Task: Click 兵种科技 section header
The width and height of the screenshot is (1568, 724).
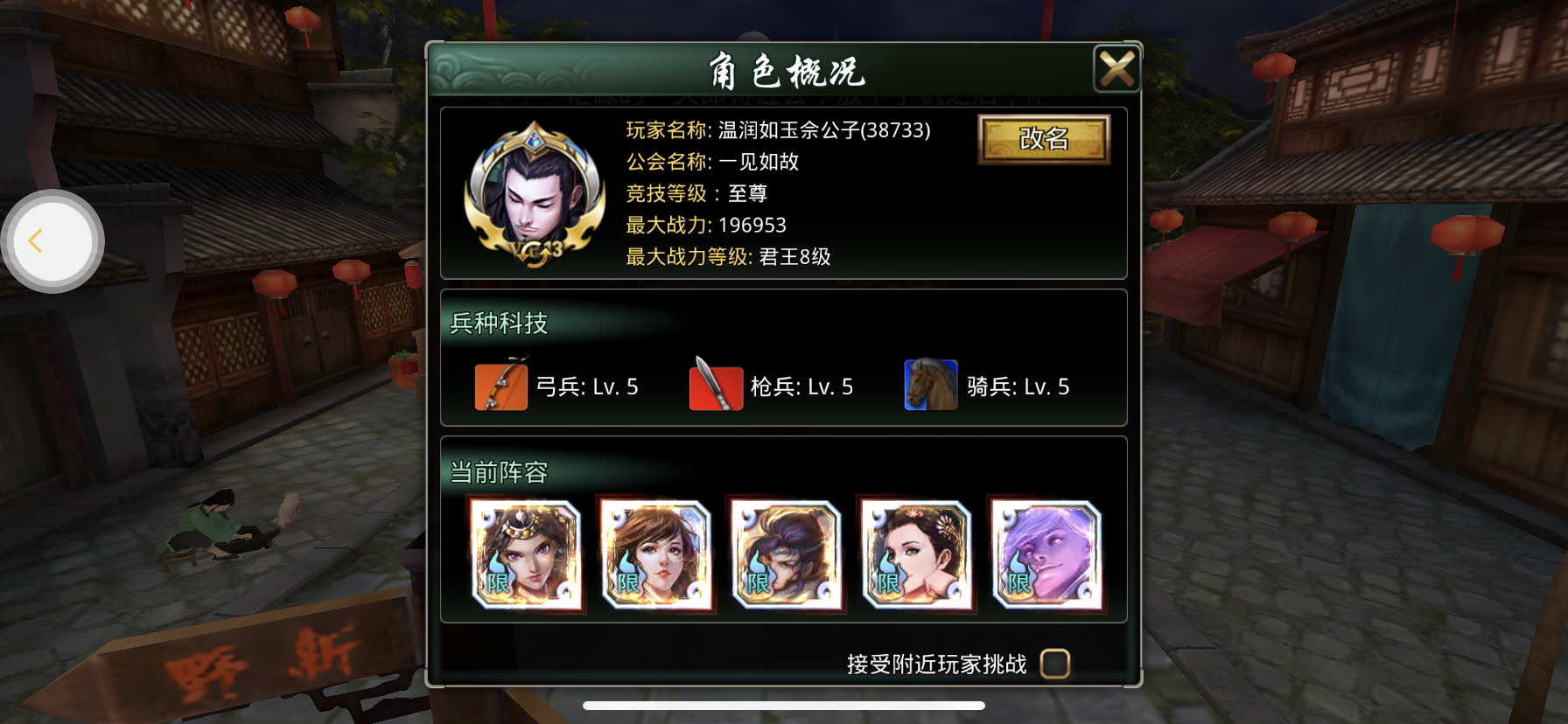Action: (499, 324)
